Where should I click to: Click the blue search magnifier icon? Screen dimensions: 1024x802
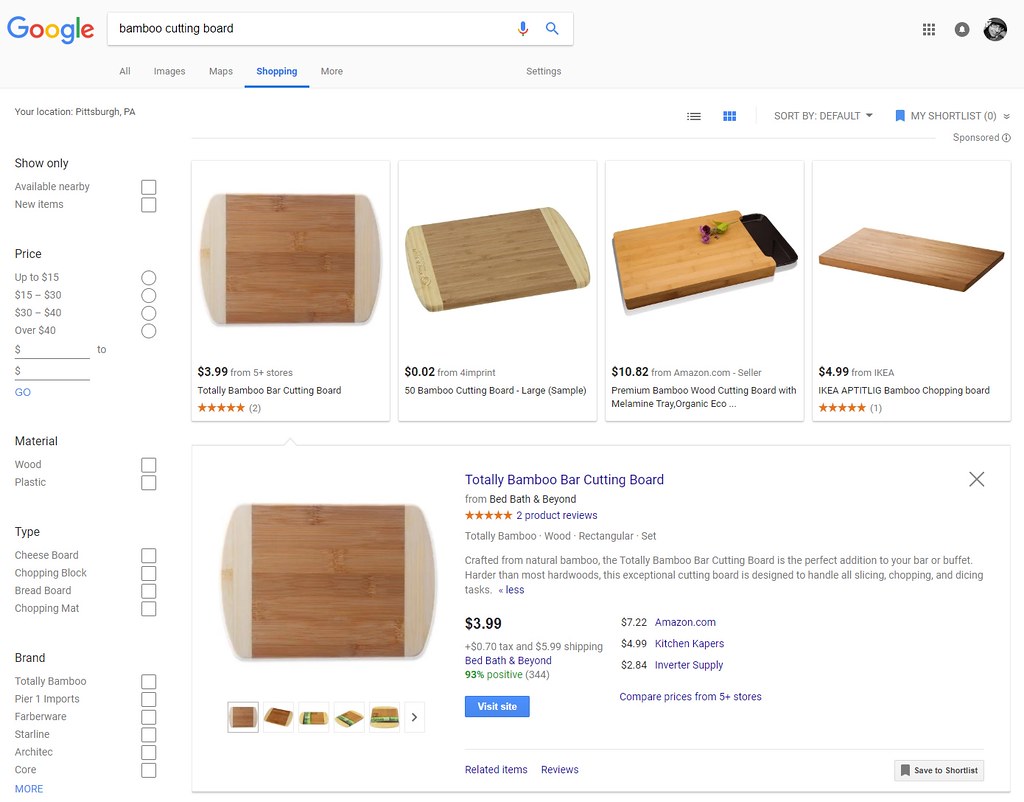552,29
